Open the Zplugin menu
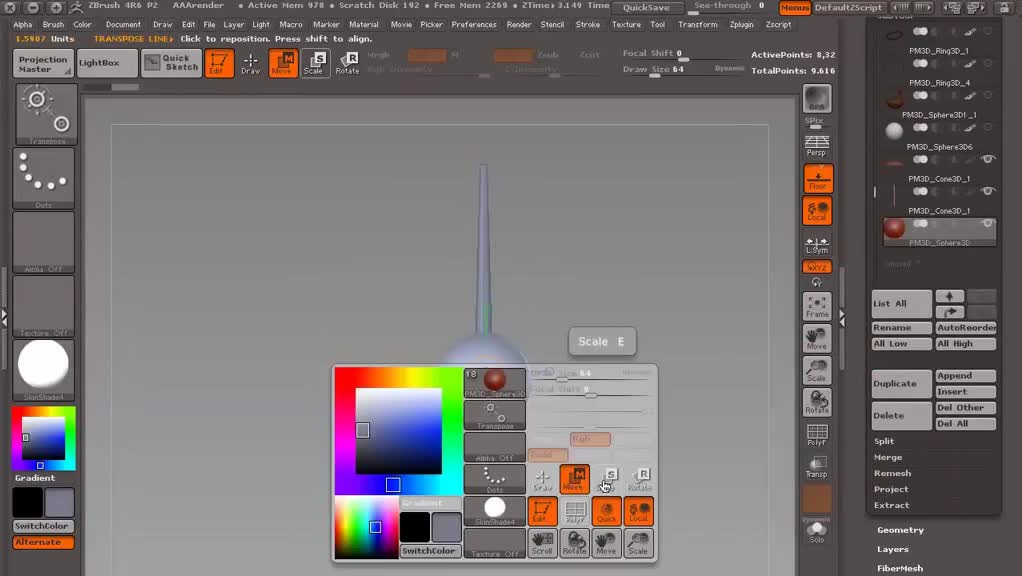The width and height of the screenshot is (1022, 576). [741, 24]
